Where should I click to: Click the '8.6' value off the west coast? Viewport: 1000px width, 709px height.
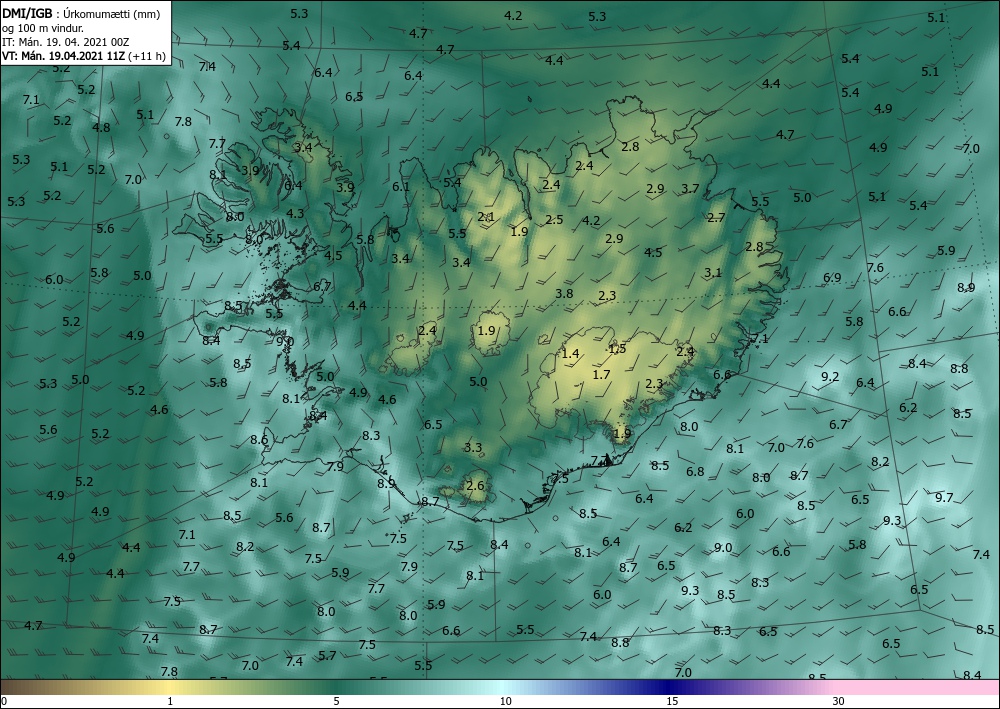pyautogui.click(x=259, y=440)
